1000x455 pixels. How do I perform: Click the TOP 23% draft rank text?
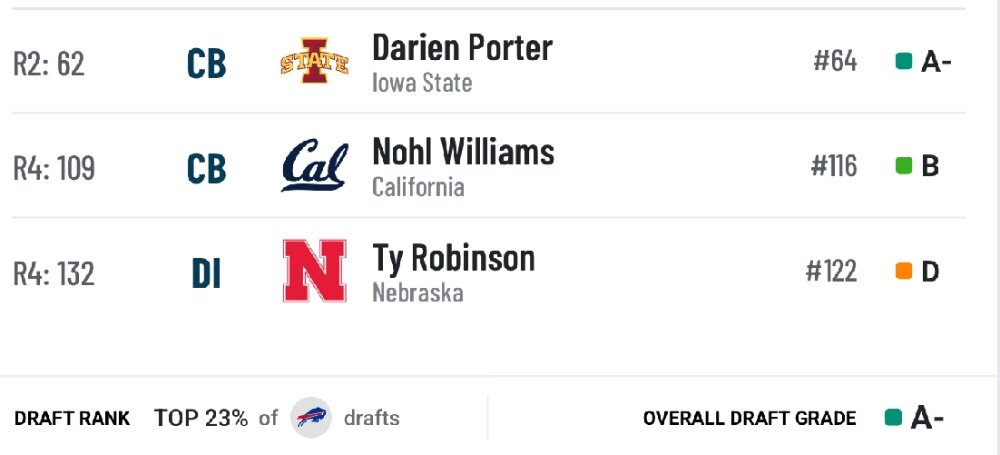point(201,418)
